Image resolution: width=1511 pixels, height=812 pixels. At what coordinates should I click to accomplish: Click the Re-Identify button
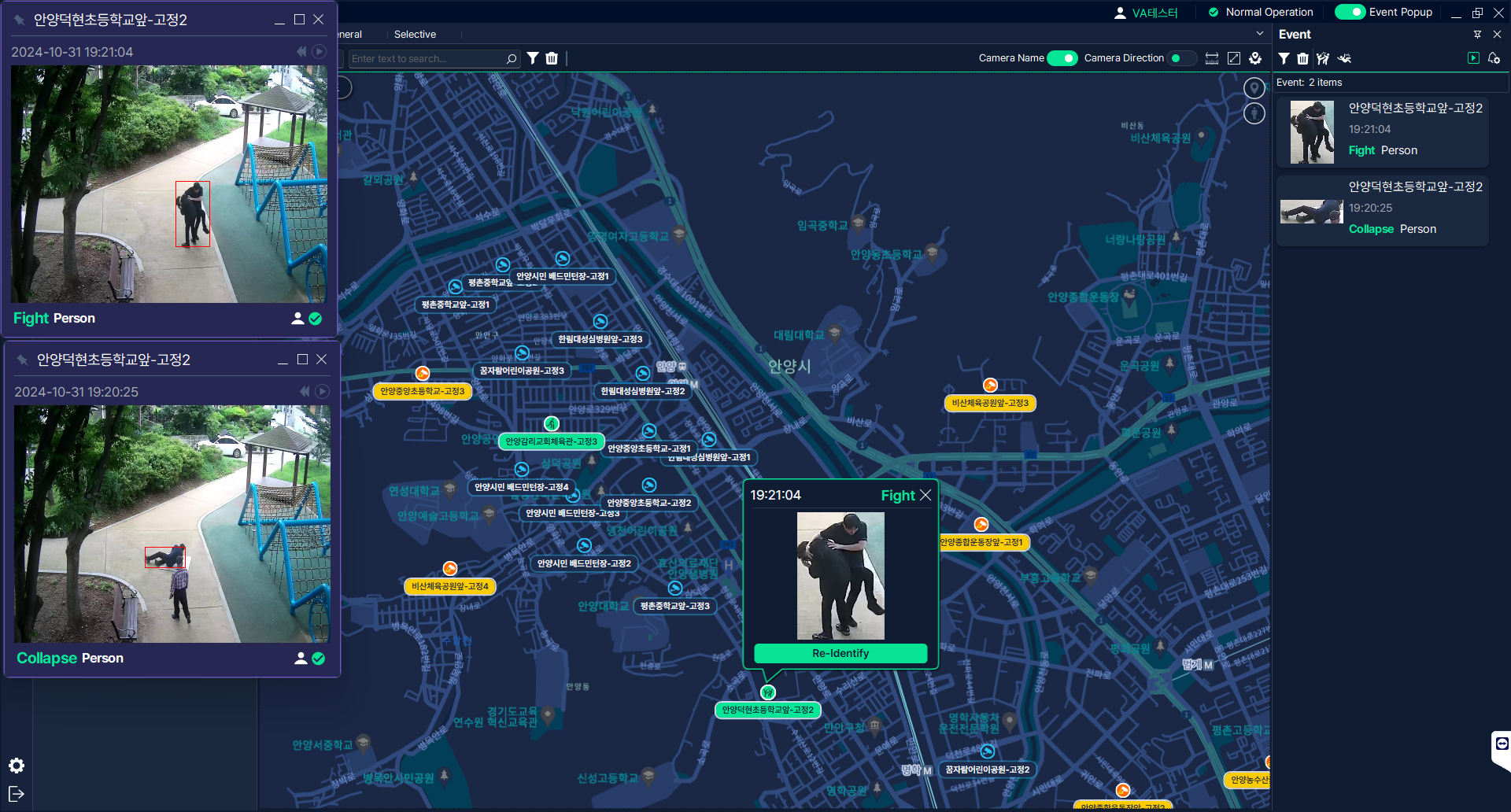840,654
